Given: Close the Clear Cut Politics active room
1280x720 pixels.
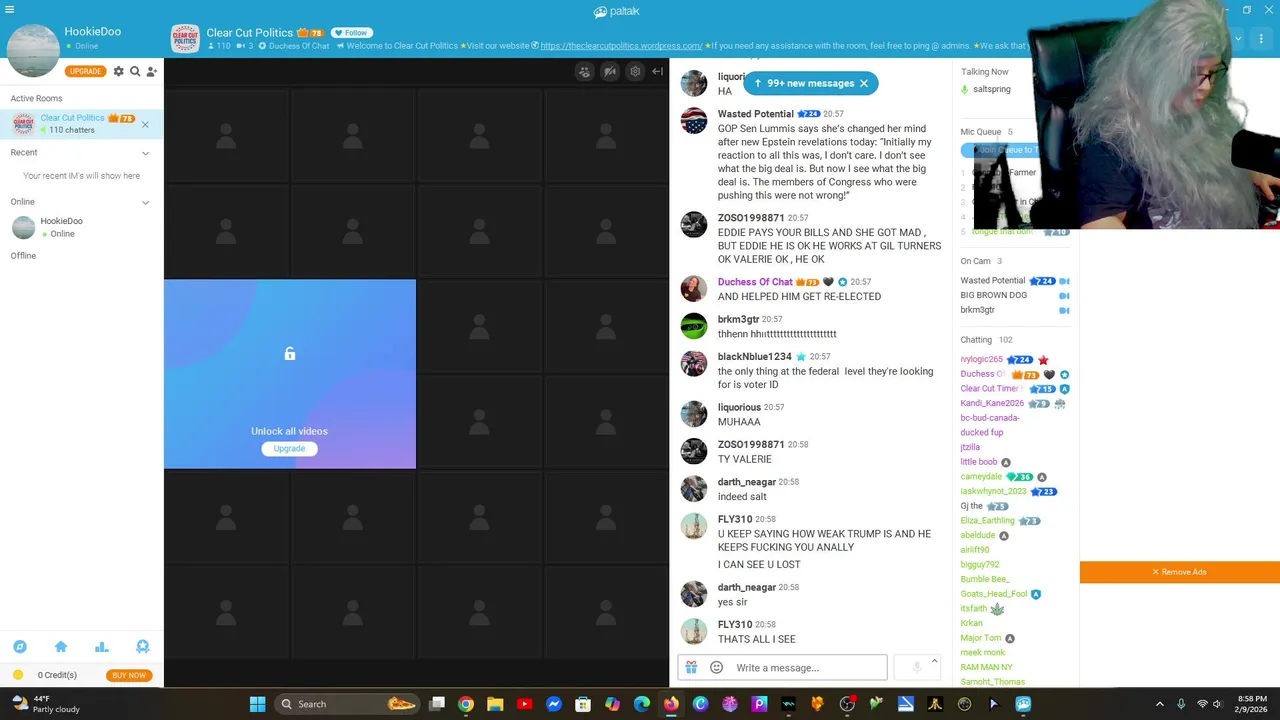Looking at the screenshot, I should pyautogui.click(x=145, y=124).
